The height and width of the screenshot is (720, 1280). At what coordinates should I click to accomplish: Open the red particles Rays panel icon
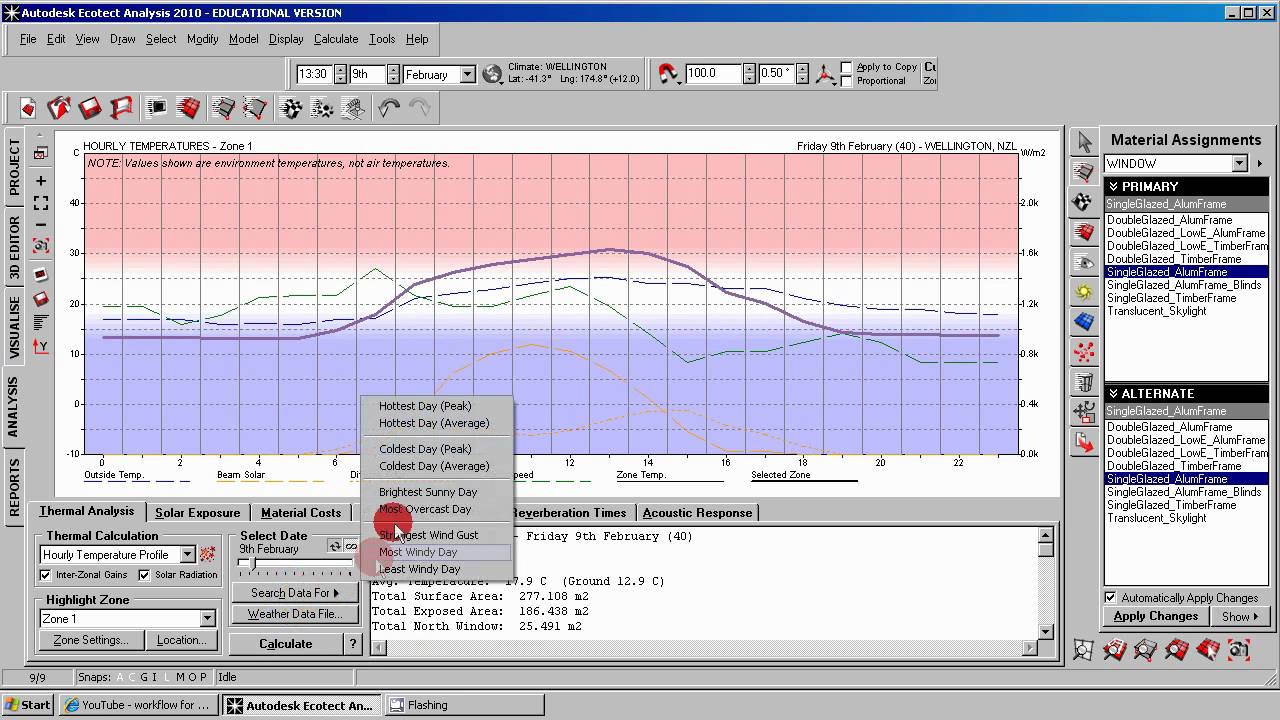pyautogui.click(x=1084, y=352)
